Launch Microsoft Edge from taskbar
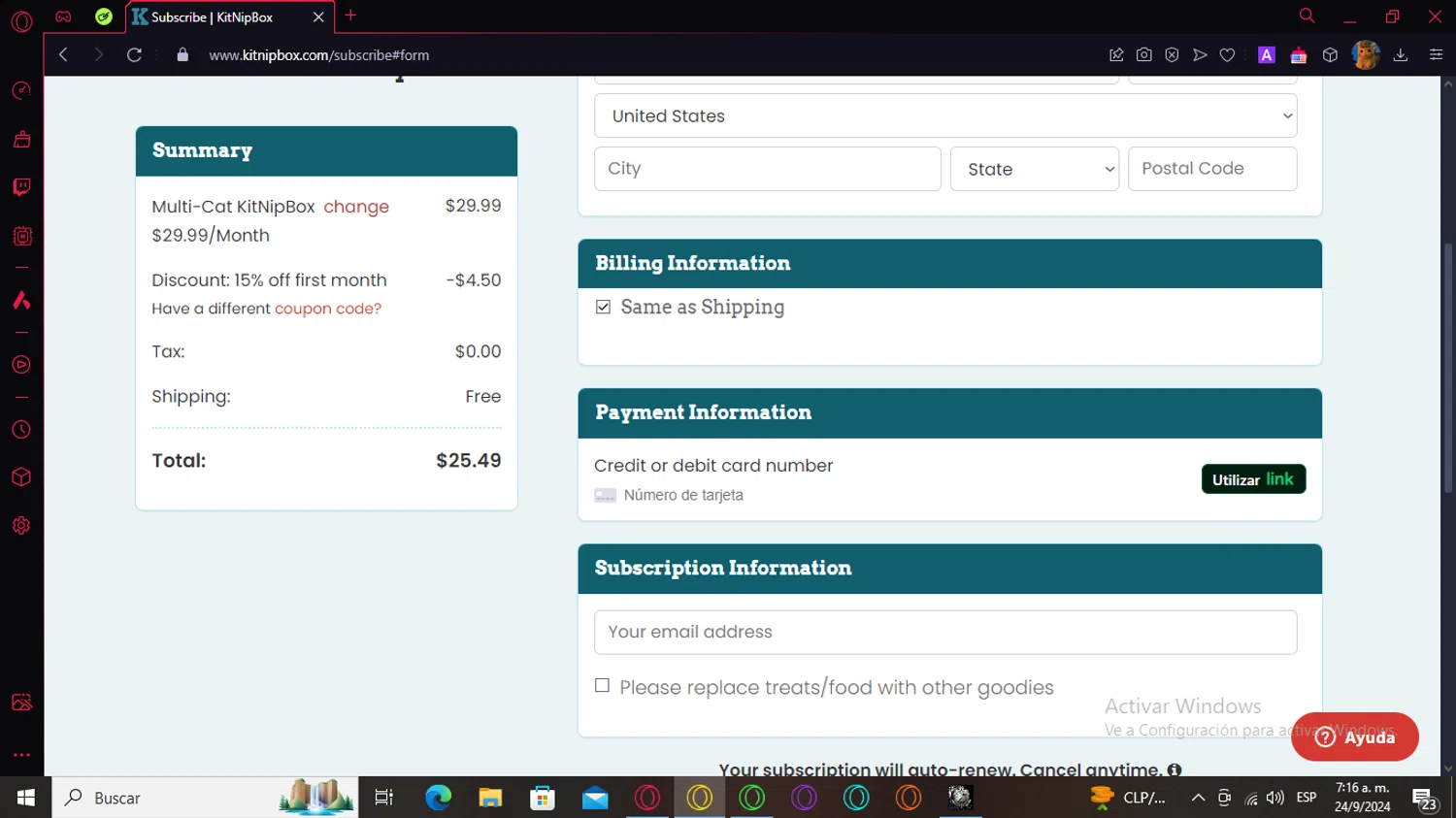 [x=439, y=798]
